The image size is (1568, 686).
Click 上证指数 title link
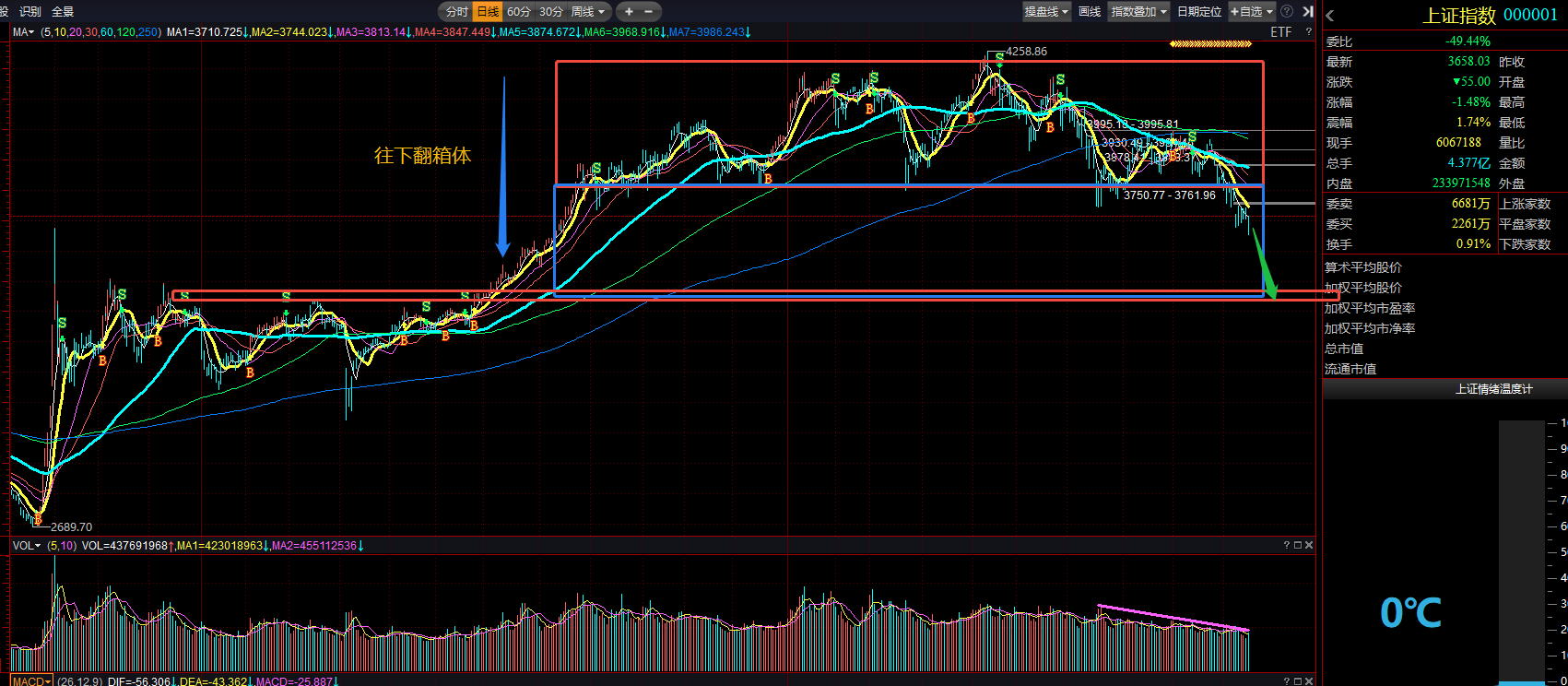tap(1459, 16)
